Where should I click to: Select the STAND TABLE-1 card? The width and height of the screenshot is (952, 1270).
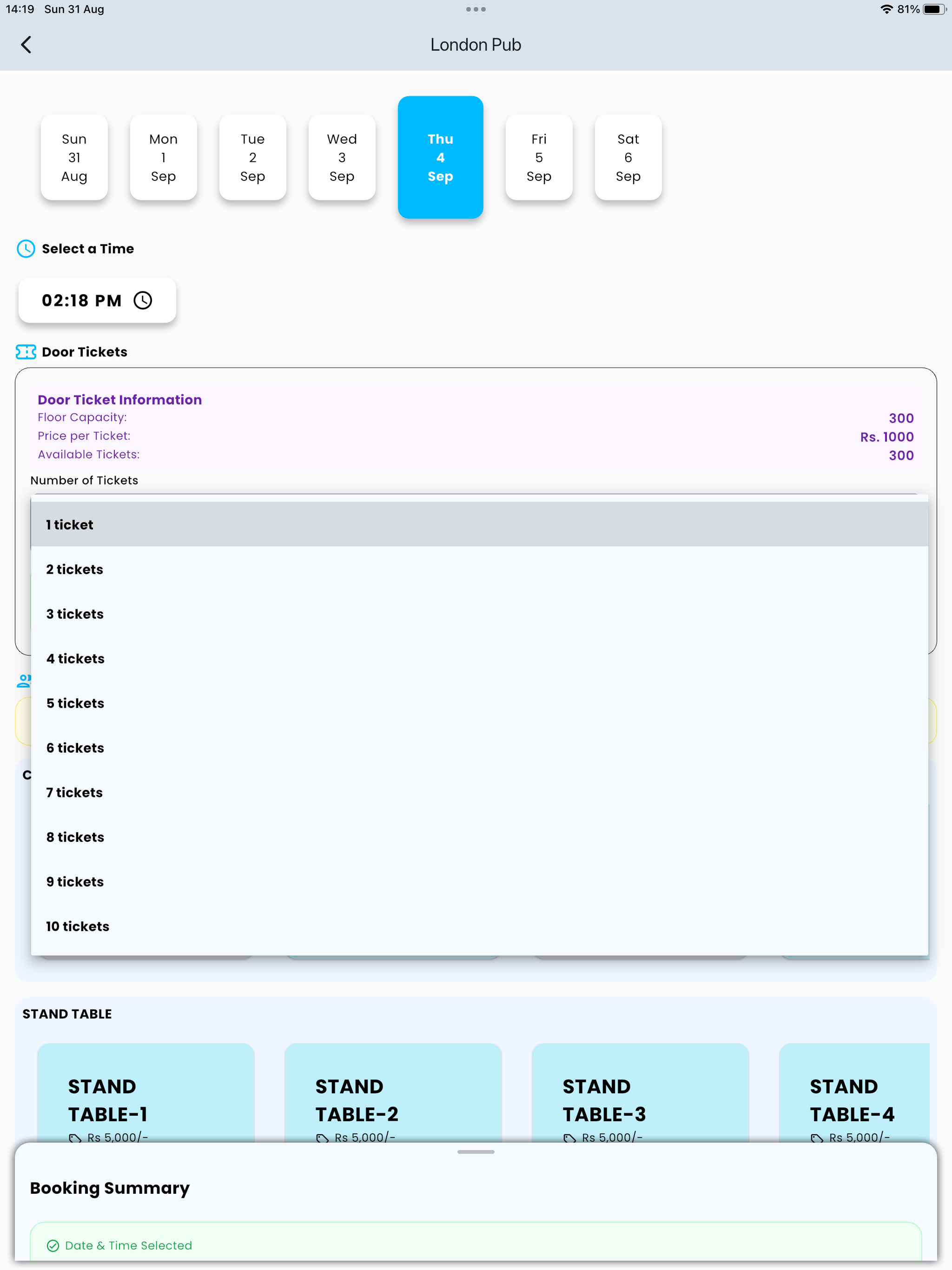point(146,1093)
